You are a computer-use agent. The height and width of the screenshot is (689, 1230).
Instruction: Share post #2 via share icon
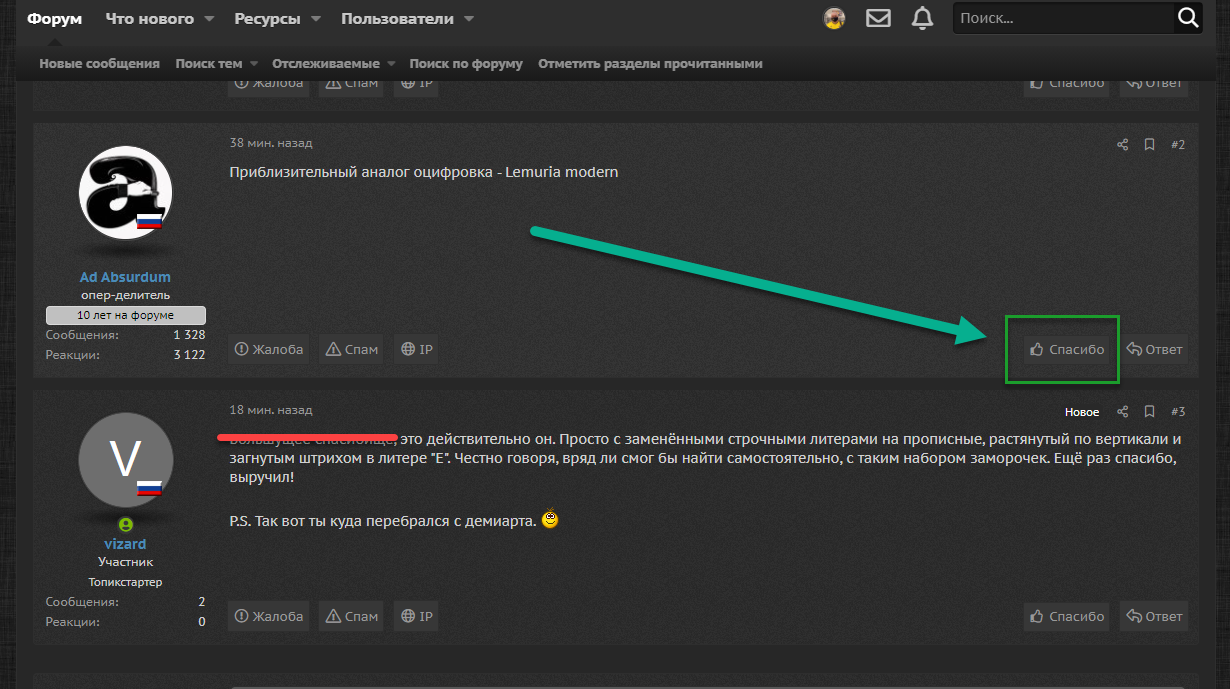tap(1122, 145)
